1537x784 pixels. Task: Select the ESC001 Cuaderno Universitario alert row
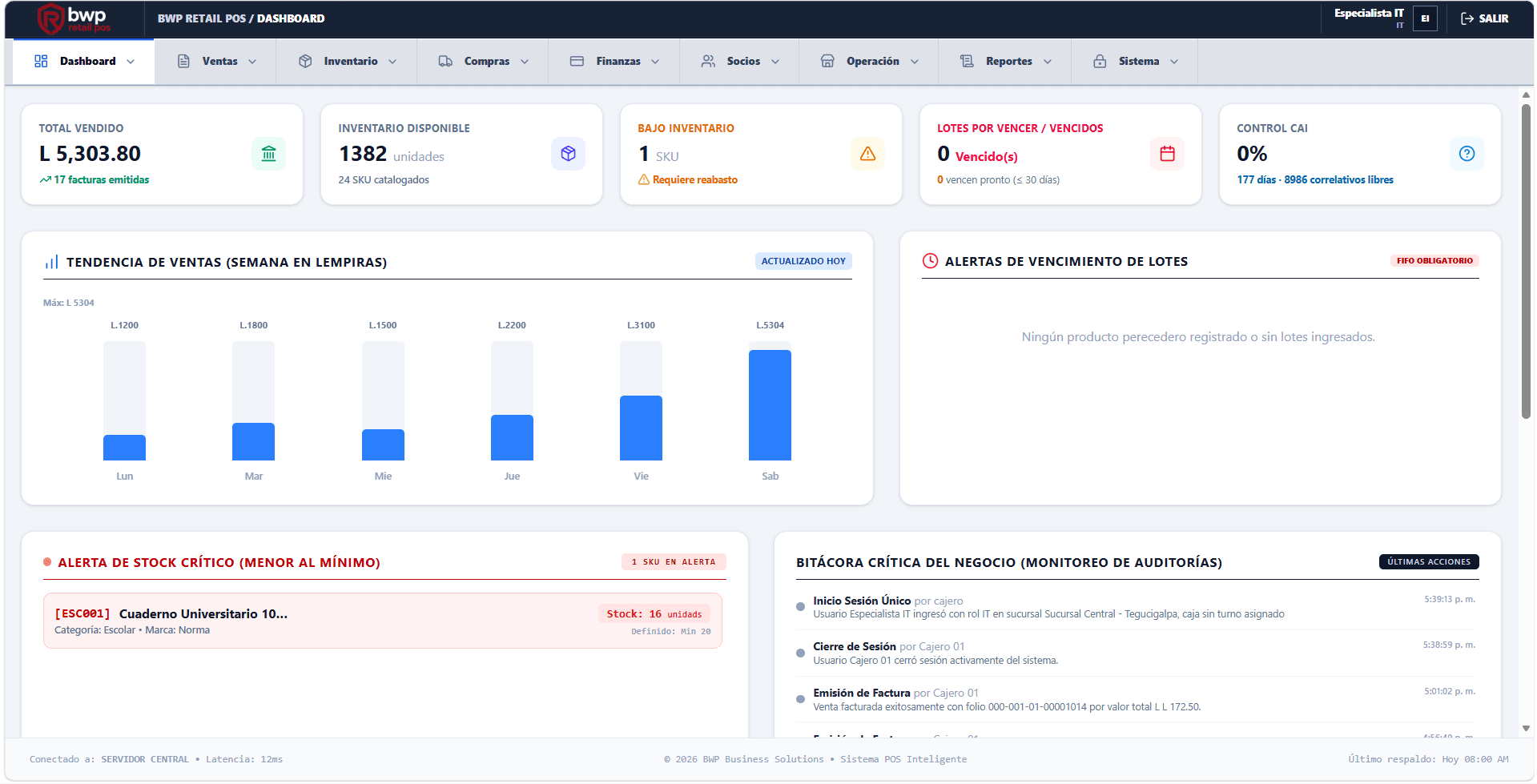[383, 621]
